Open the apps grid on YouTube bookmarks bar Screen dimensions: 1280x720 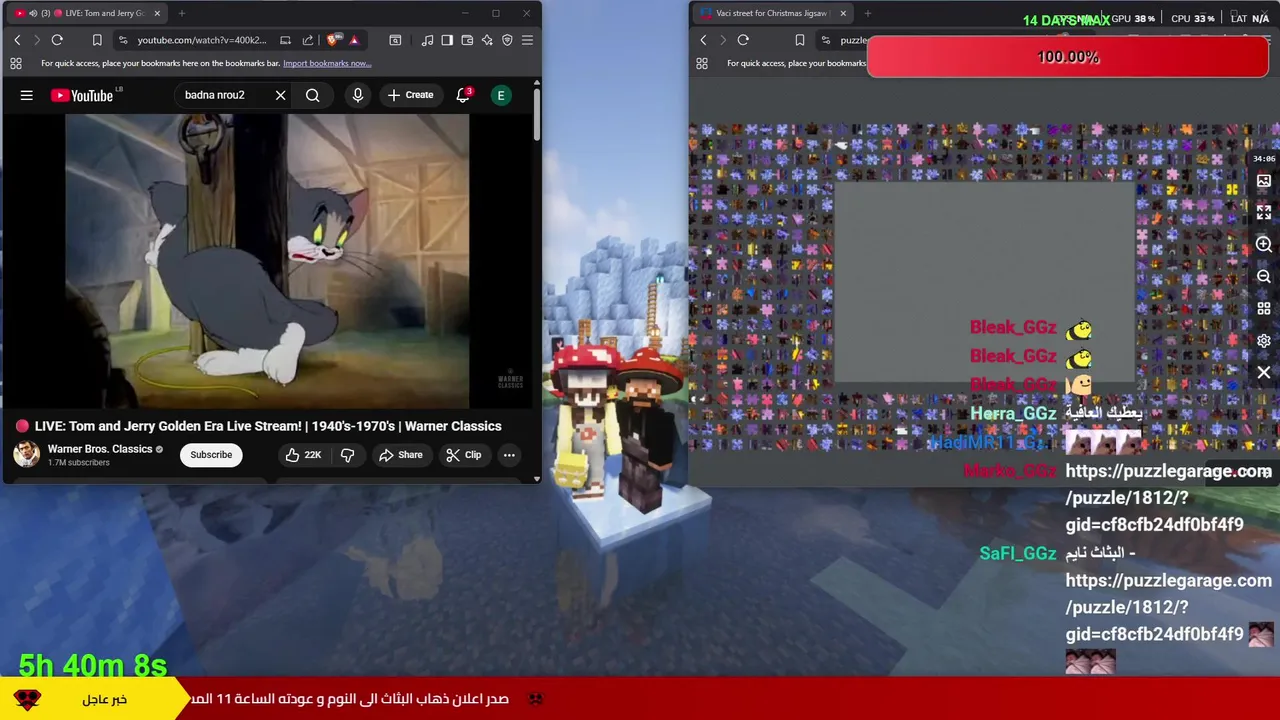pos(16,63)
